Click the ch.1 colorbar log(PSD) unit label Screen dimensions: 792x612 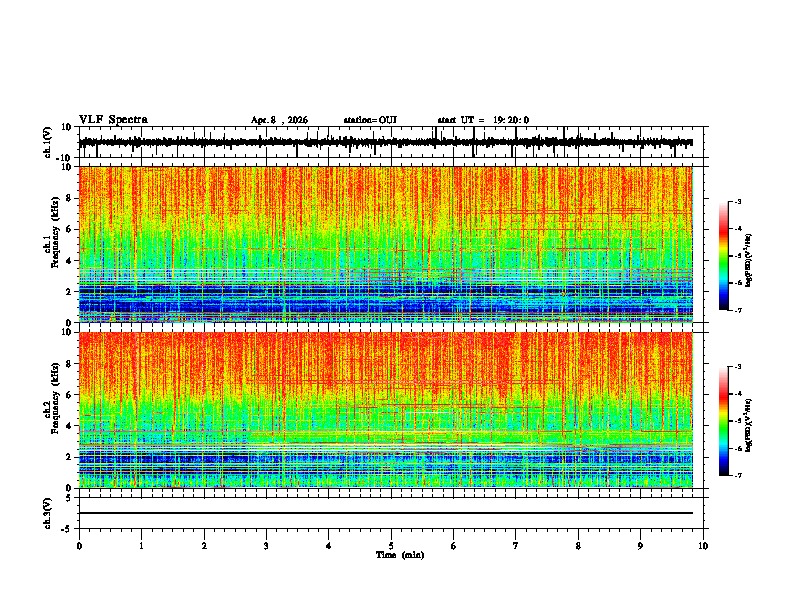pyautogui.click(x=749, y=261)
